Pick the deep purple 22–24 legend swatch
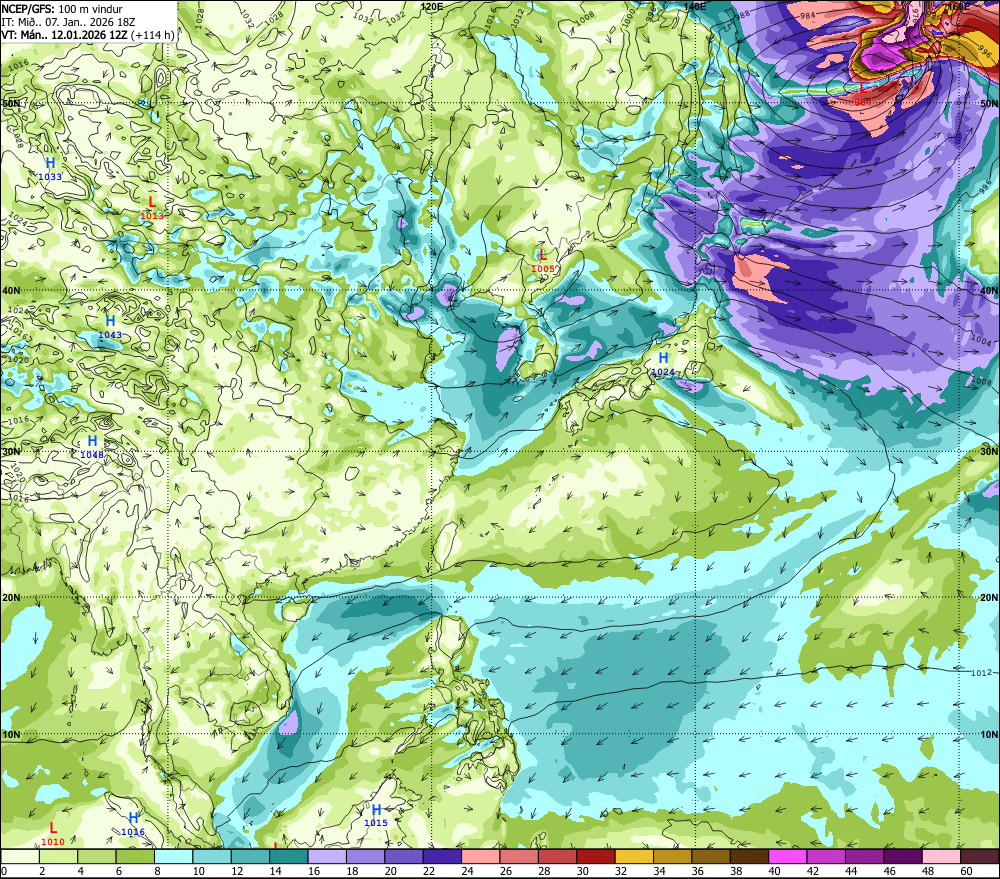Screen dimensions: 1000x879 pos(443,857)
